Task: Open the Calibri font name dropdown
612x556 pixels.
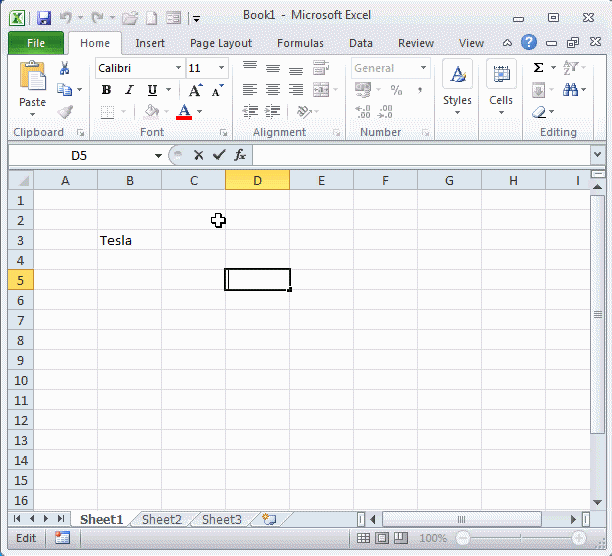Action: (x=178, y=68)
